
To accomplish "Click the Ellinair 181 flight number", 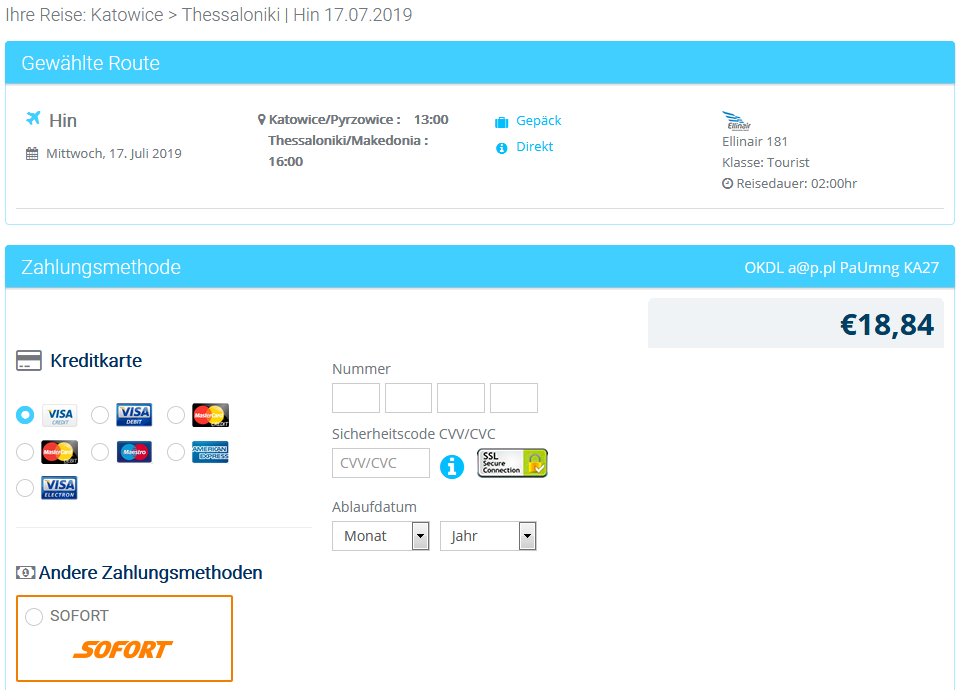I will tap(754, 142).
